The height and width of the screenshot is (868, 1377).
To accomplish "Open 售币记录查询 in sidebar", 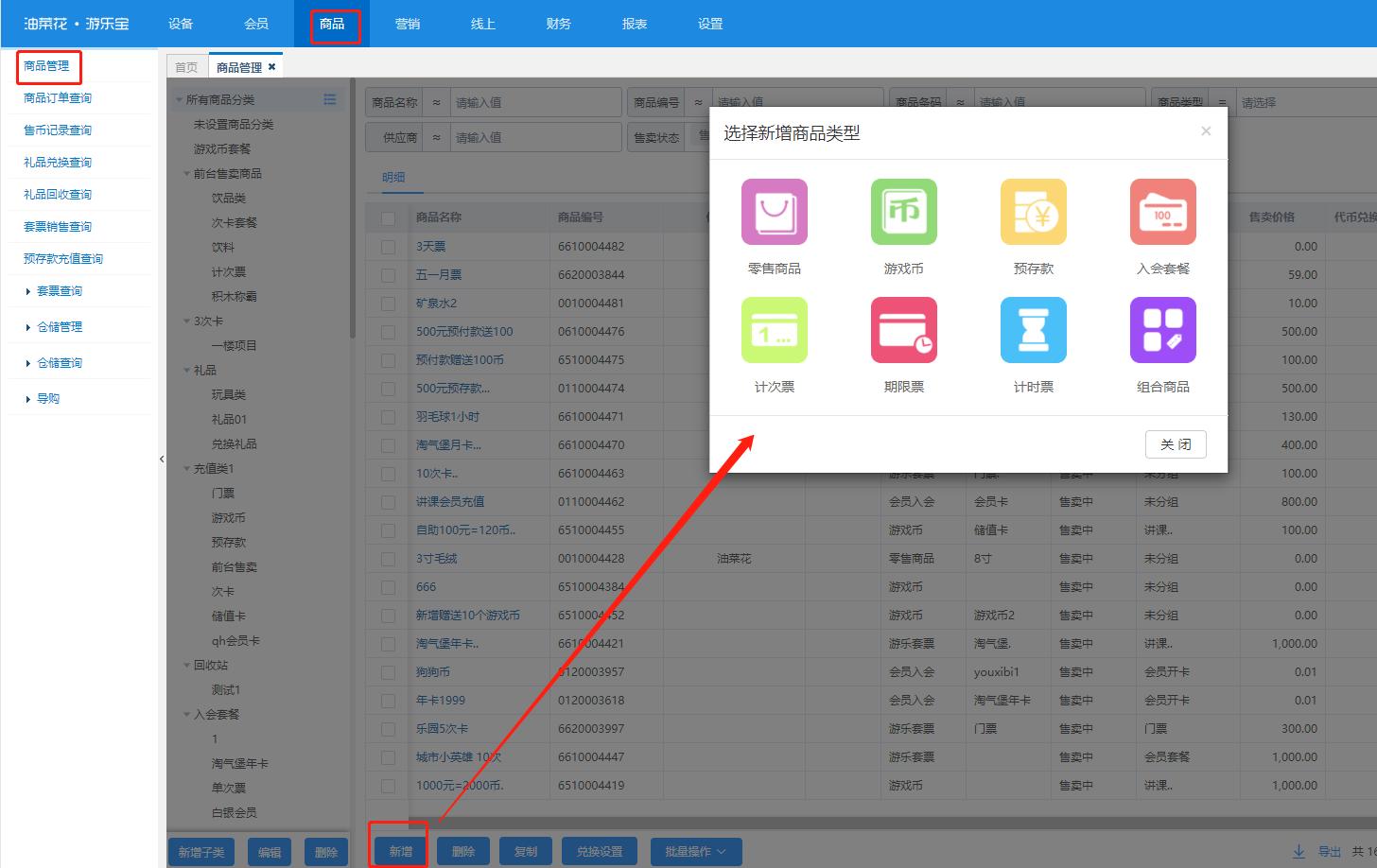I will (x=58, y=130).
